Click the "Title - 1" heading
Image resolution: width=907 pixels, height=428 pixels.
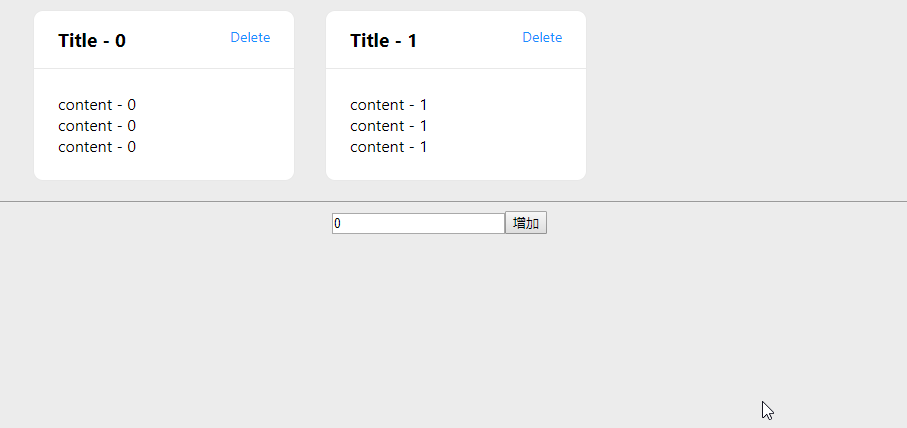[x=384, y=41]
